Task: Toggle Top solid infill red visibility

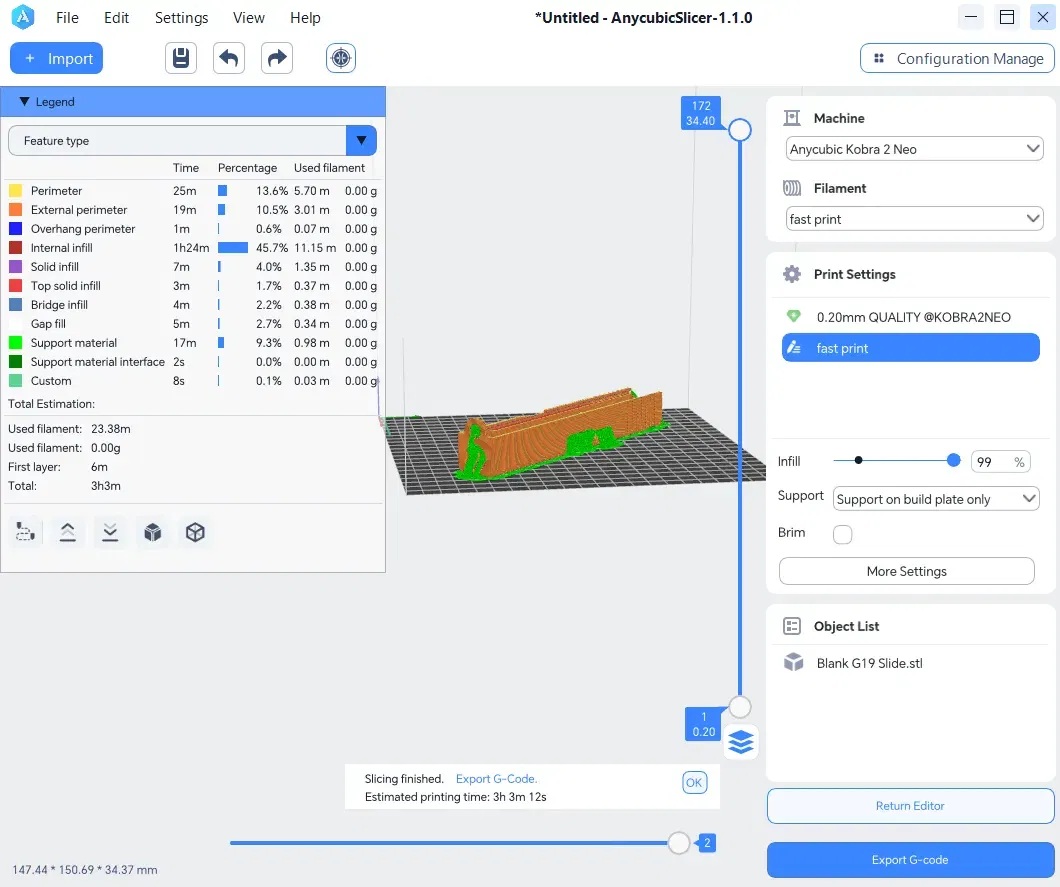Action: point(16,285)
